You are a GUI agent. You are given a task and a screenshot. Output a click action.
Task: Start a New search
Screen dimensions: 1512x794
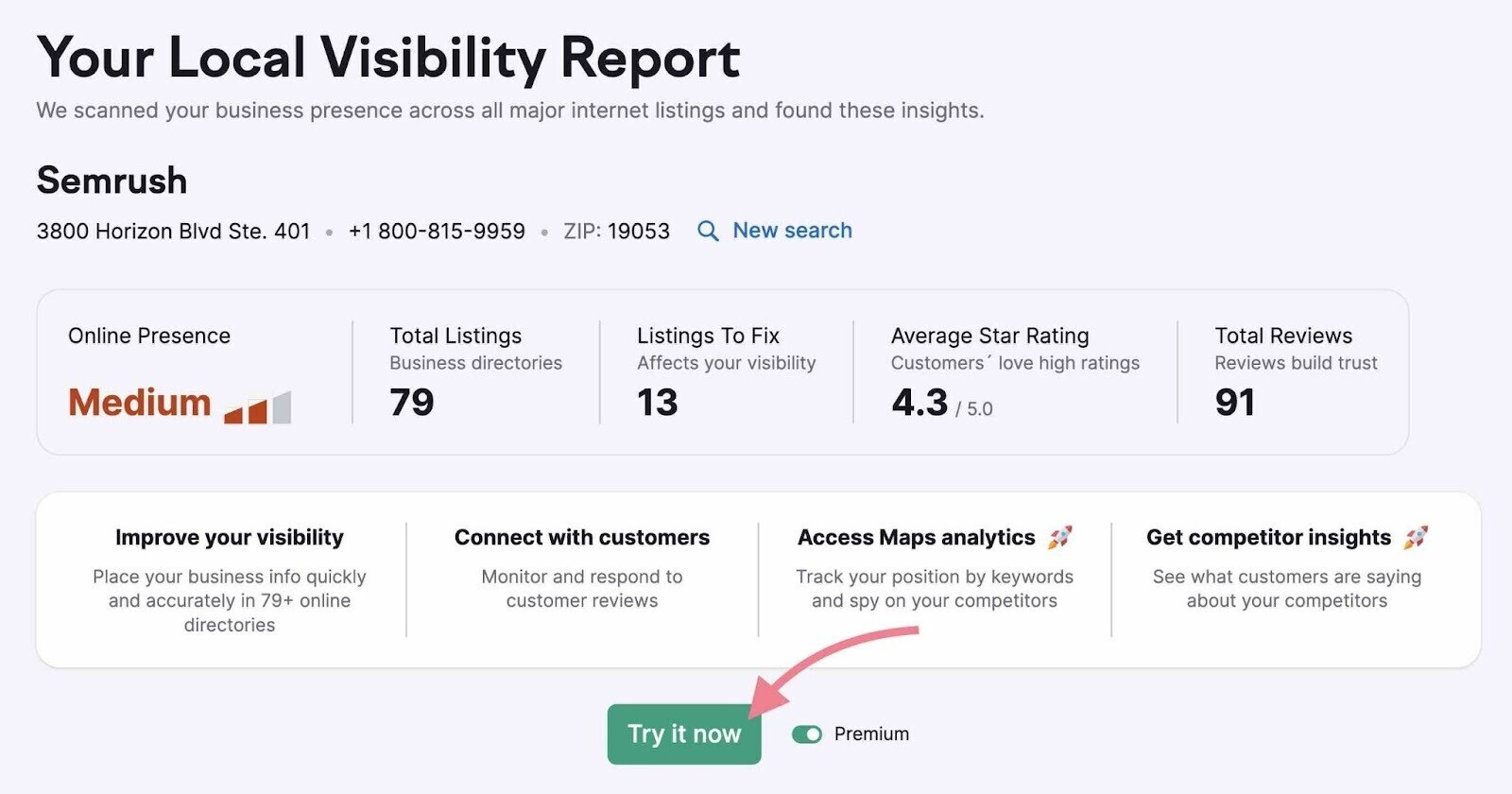tap(792, 231)
